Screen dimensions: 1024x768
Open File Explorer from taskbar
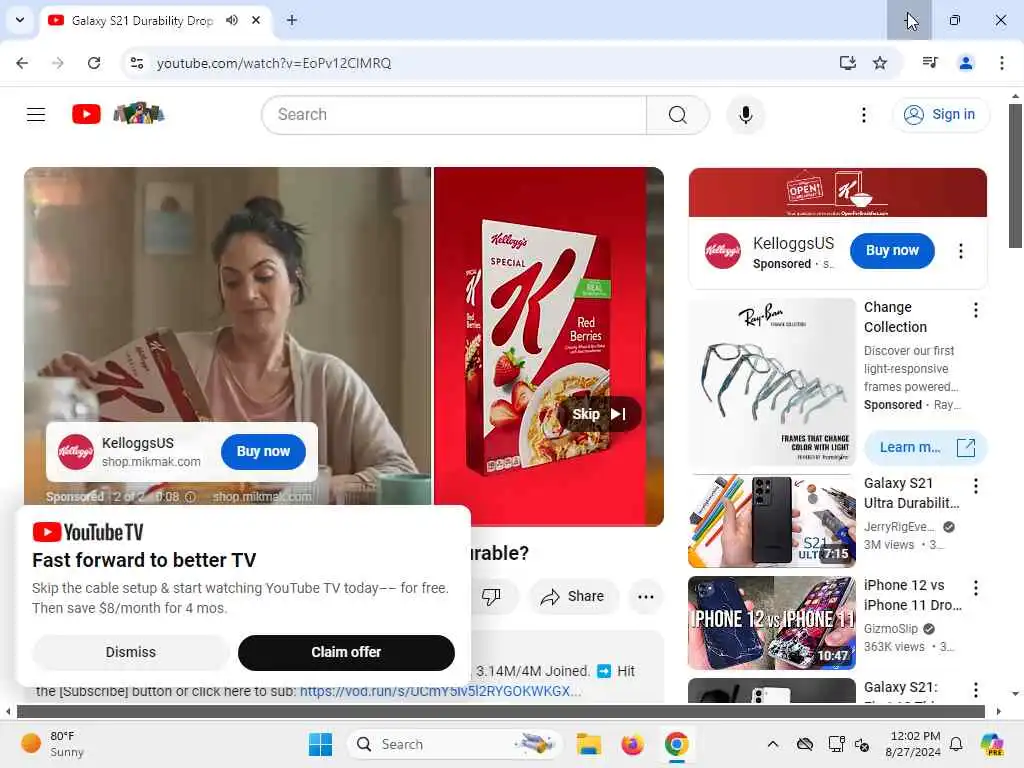588,744
